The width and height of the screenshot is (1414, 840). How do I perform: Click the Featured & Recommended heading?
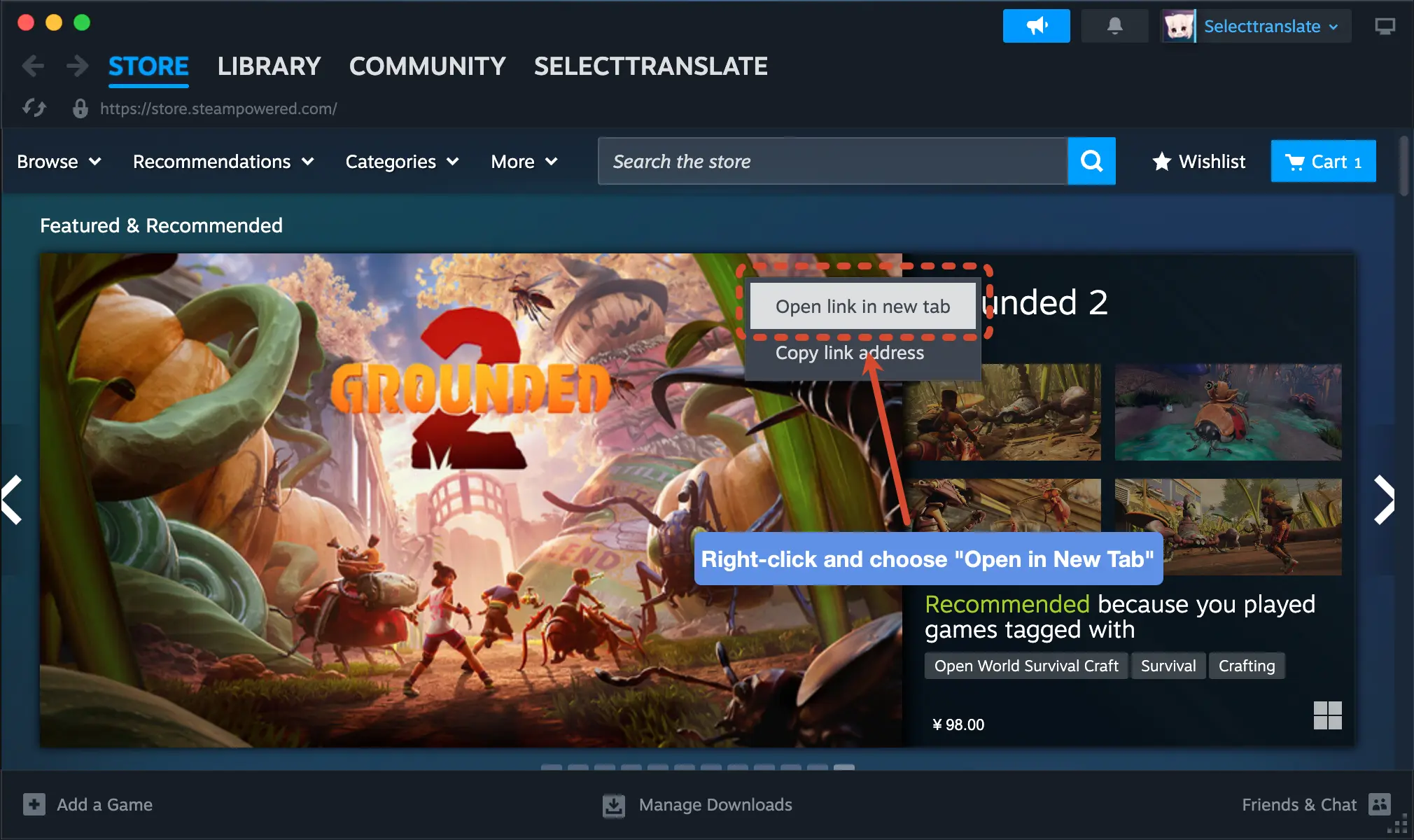click(161, 225)
